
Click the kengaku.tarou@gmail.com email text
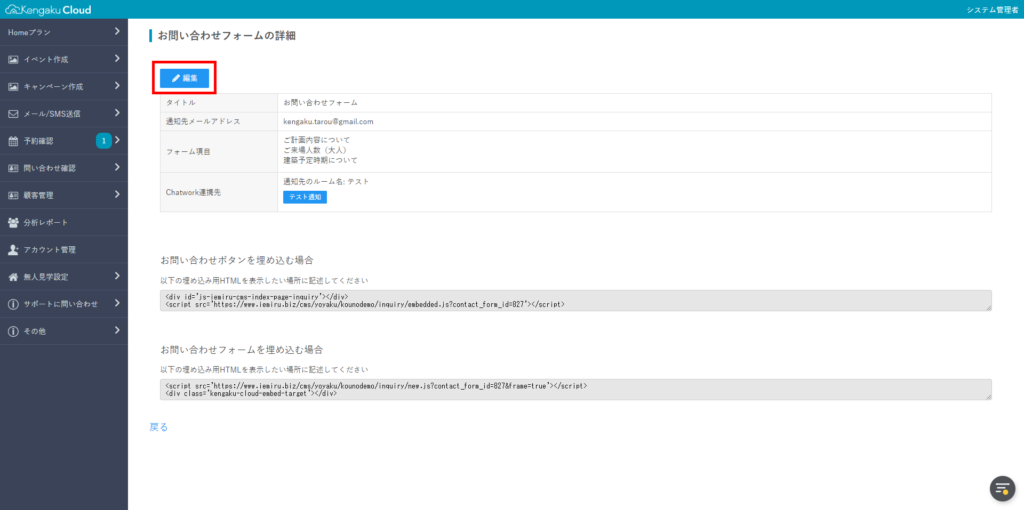pos(328,121)
